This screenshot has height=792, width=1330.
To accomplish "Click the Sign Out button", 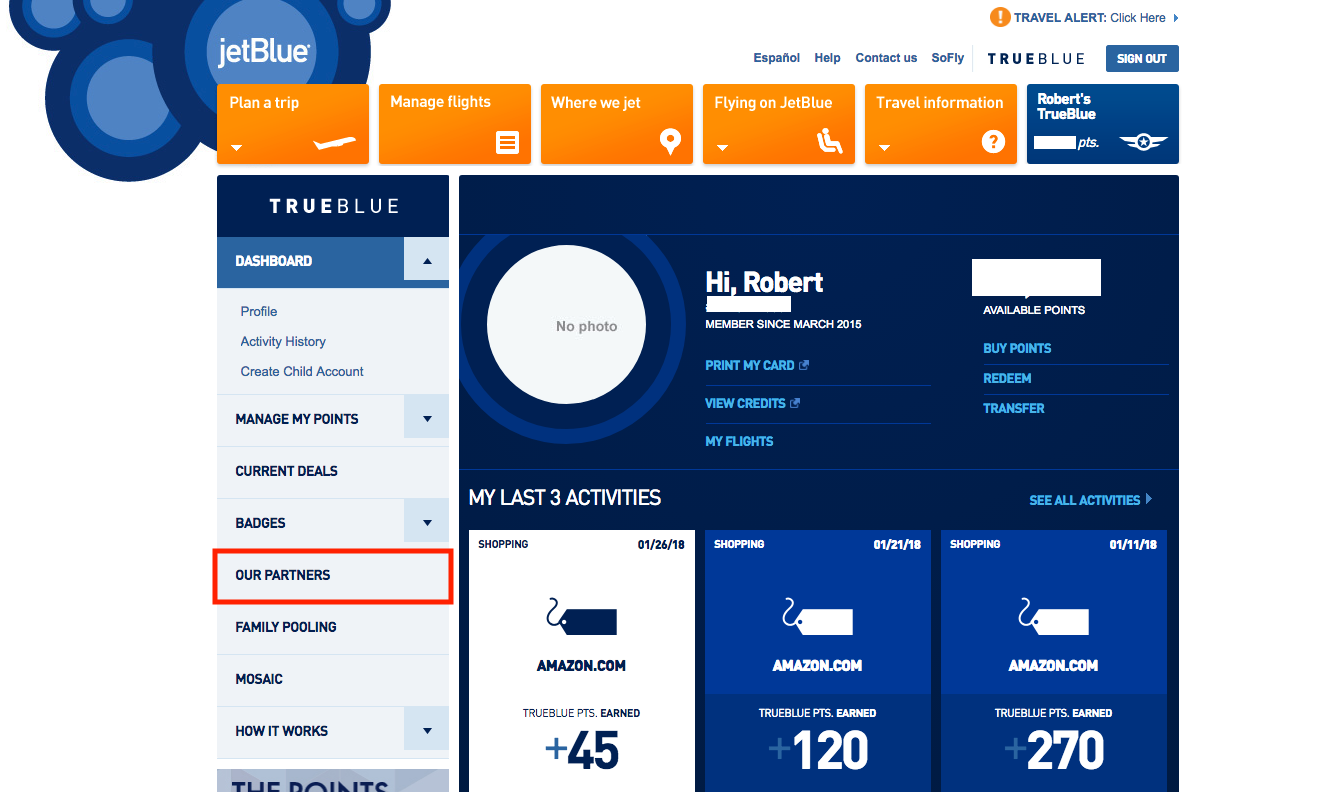I will (x=1142, y=58).
